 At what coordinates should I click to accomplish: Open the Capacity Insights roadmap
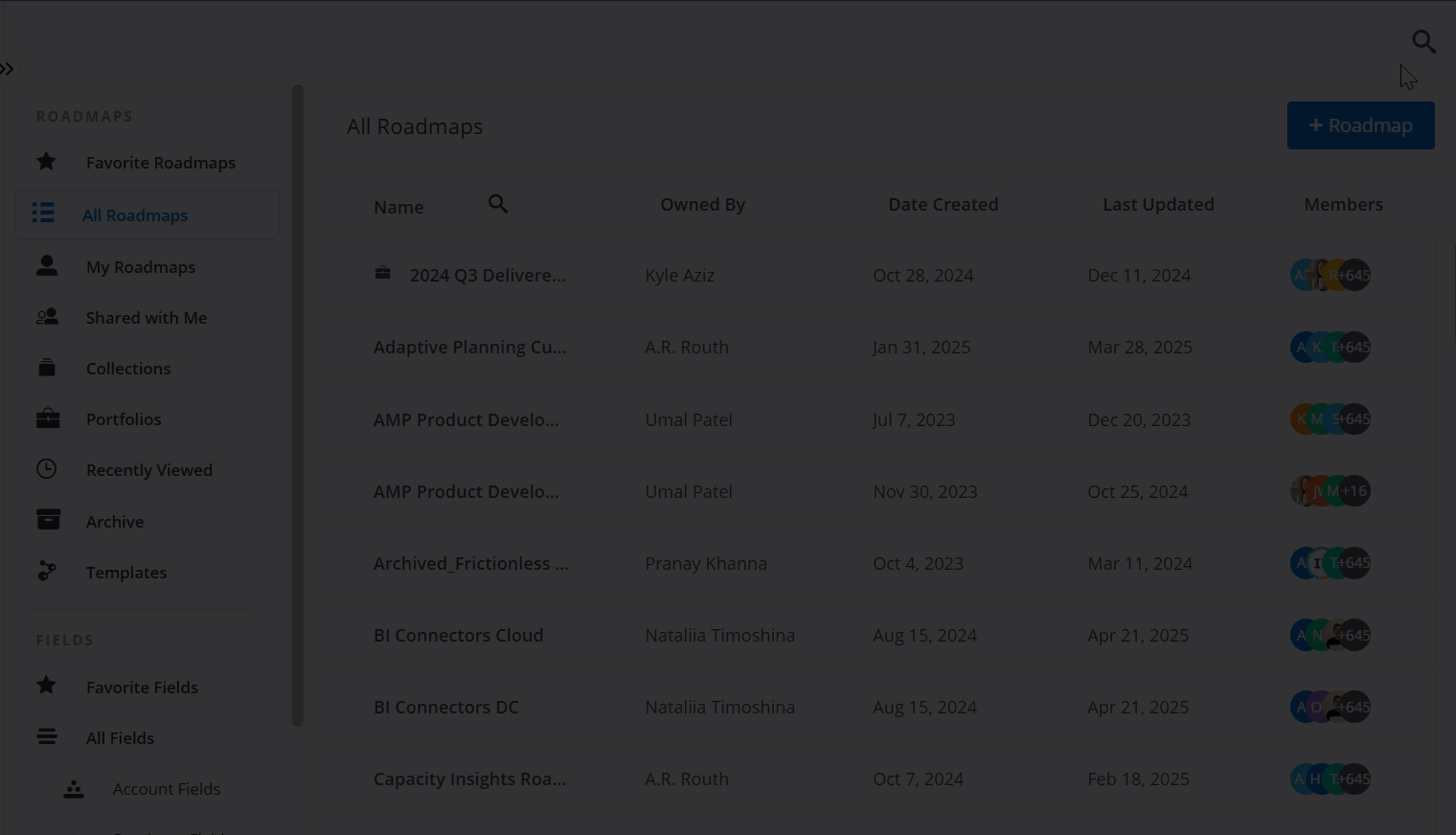point(469,779)
